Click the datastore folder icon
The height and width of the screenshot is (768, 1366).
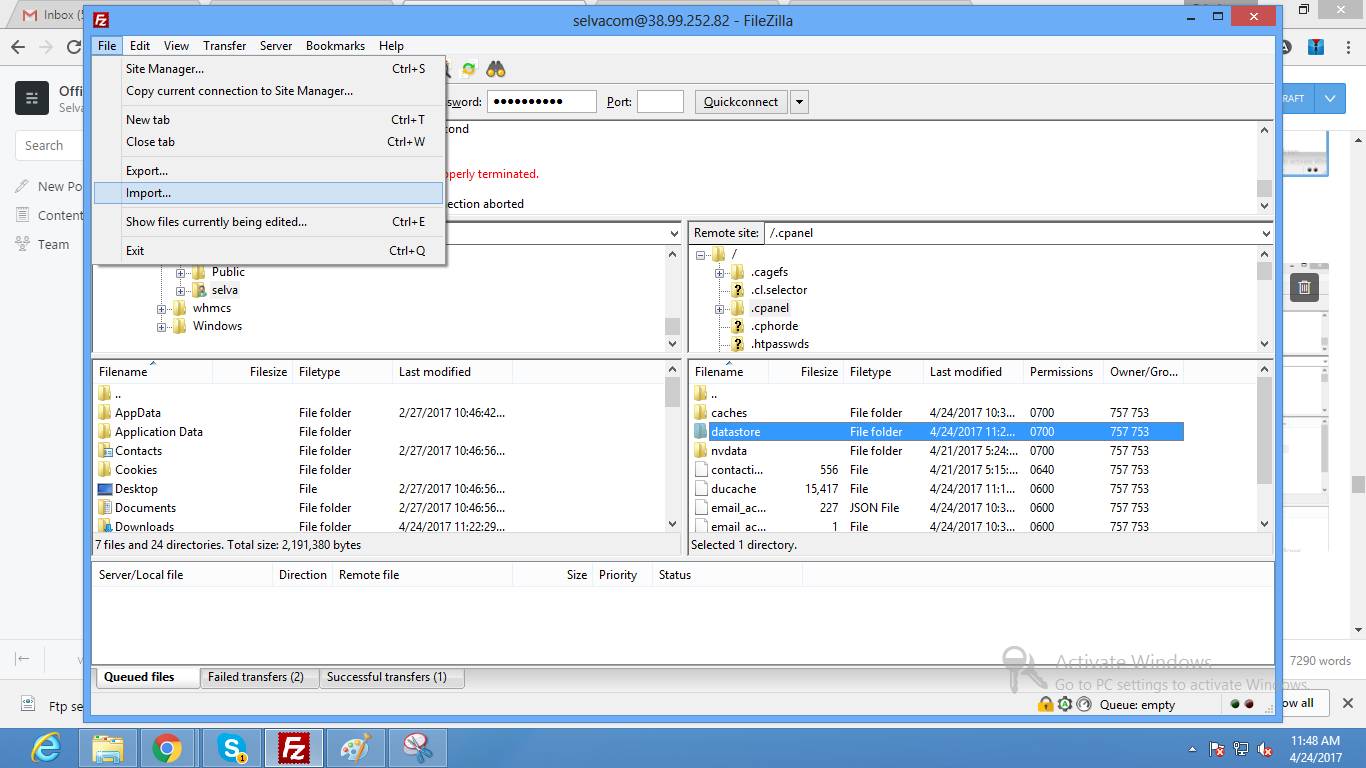pos(701,432)
